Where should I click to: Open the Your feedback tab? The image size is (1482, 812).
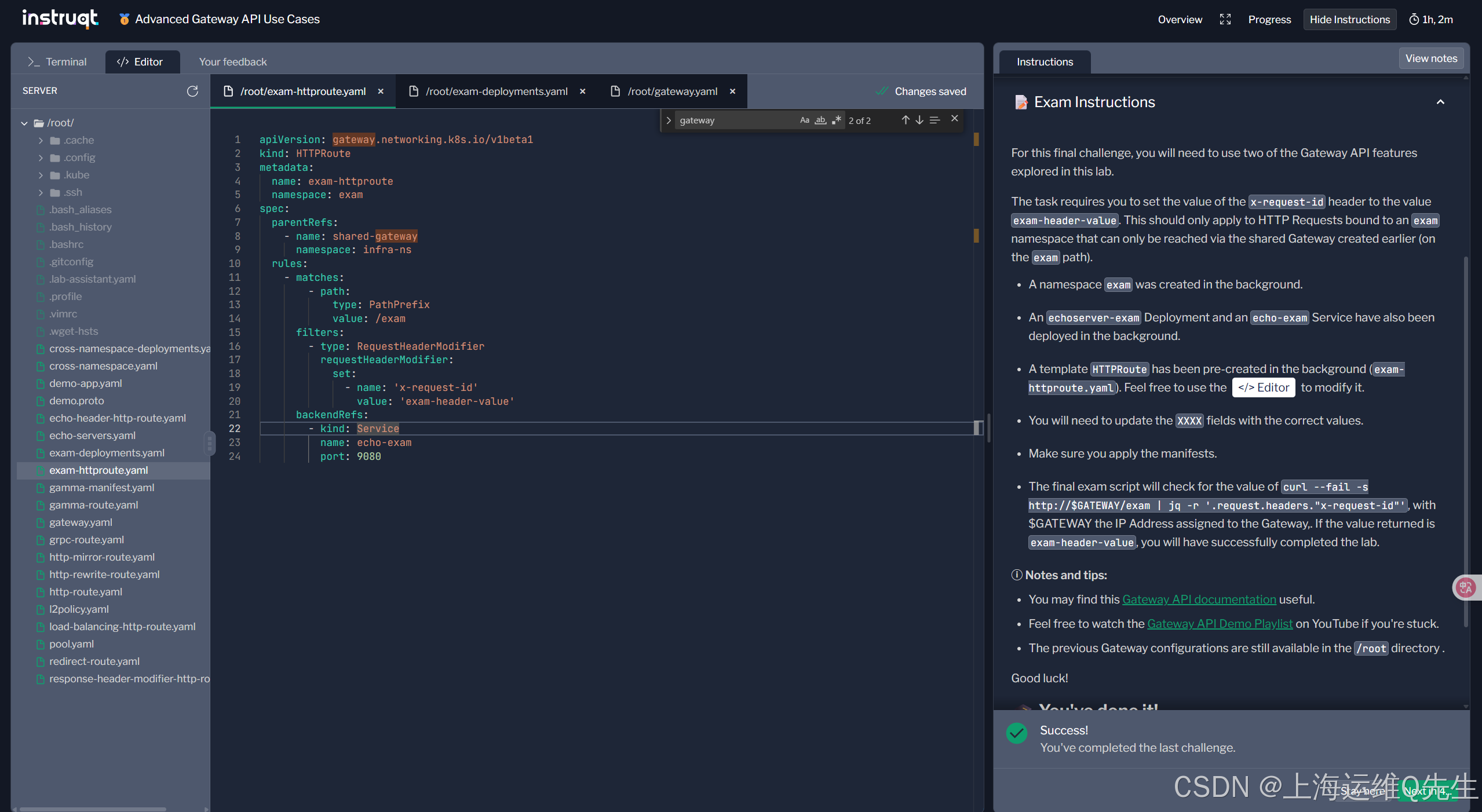tap(232, 62)
